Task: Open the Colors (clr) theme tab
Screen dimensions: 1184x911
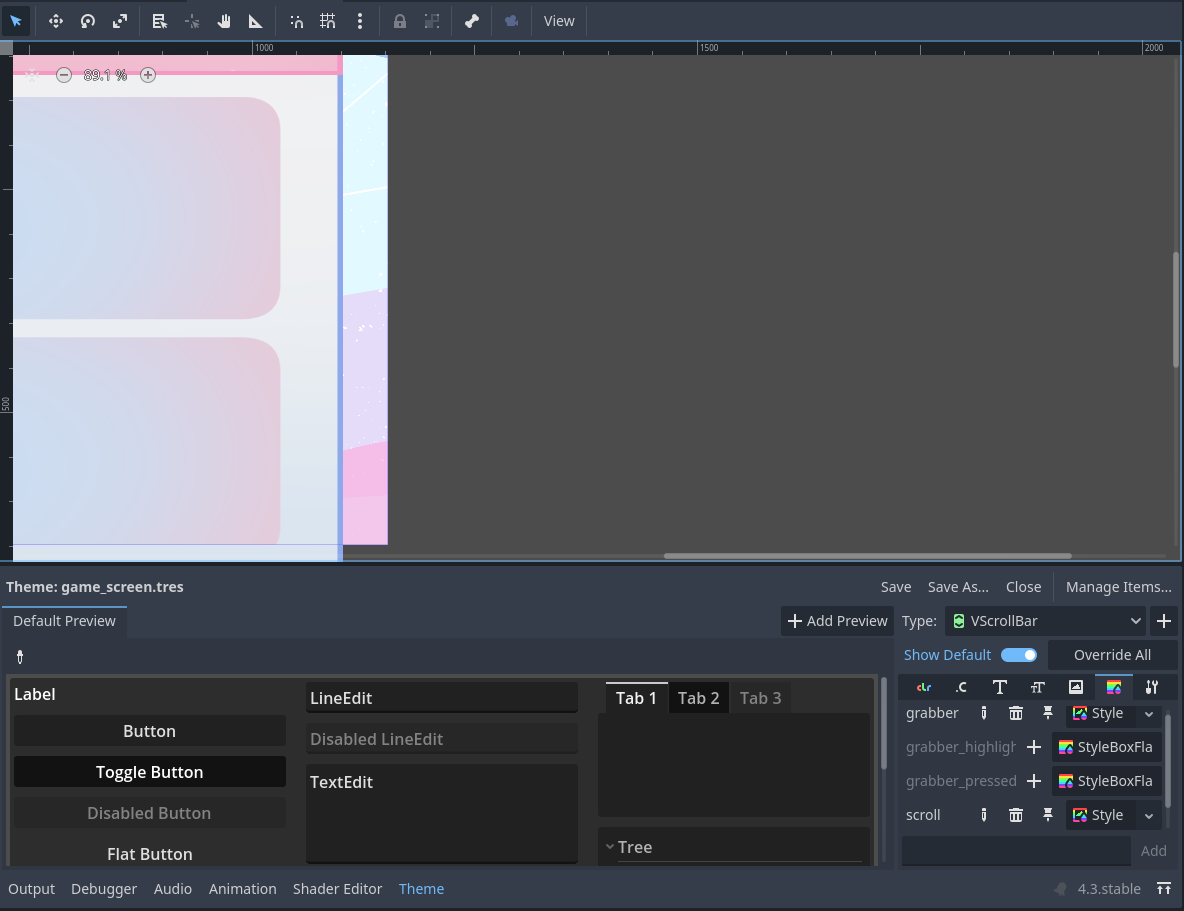Action: pos(923,687)
